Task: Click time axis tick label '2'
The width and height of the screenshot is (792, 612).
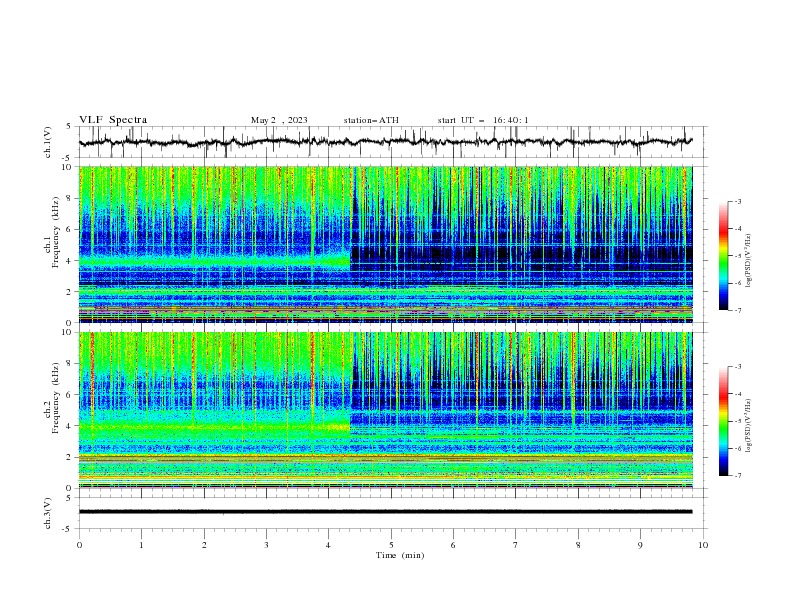Action: pos(204,545)
